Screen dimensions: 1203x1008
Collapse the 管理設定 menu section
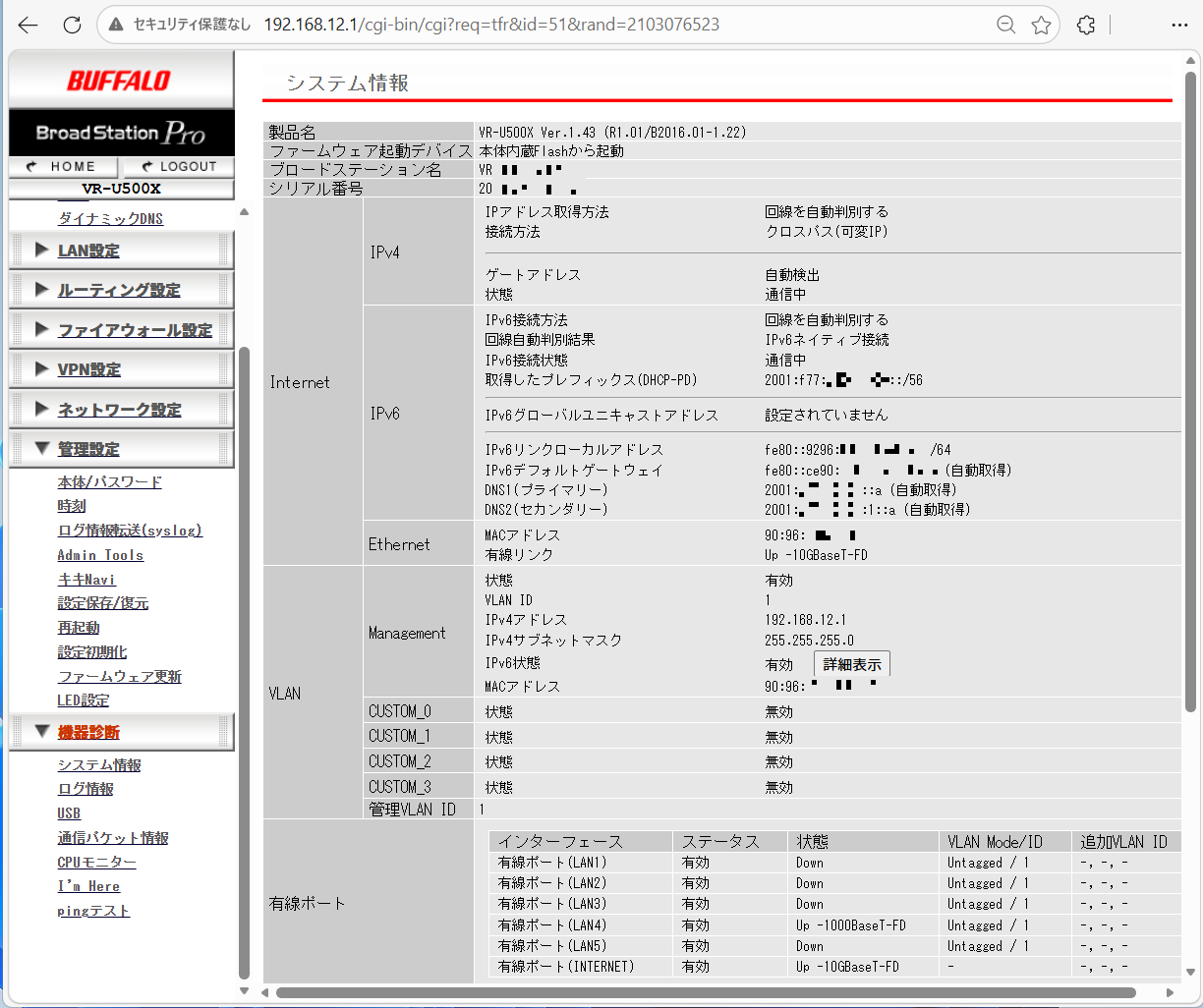coord(88,449)
